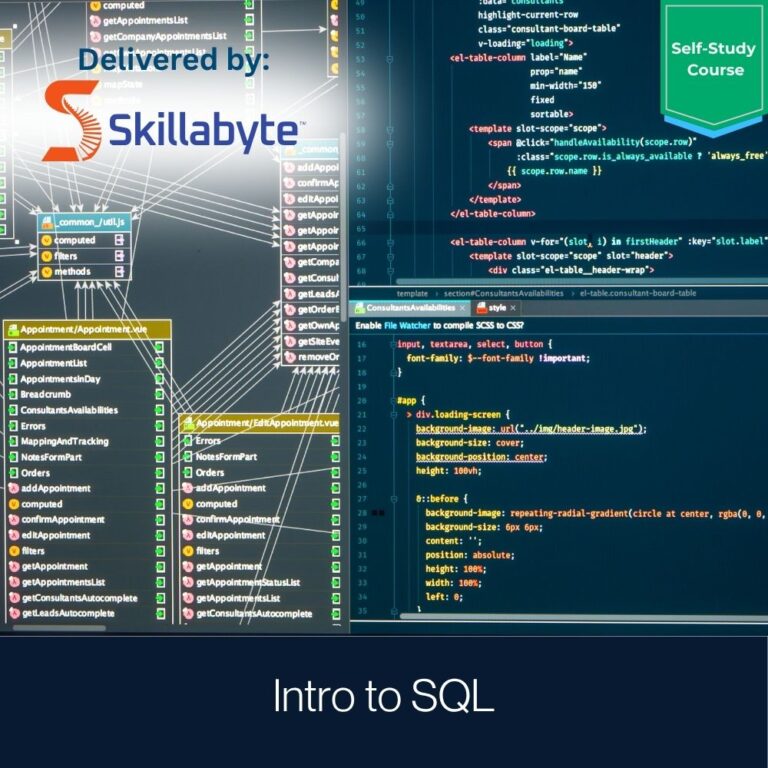The height and width of the screenshot is (768, 768).
Task: Collapse the code fold at line 53
Action: point(389,59)
